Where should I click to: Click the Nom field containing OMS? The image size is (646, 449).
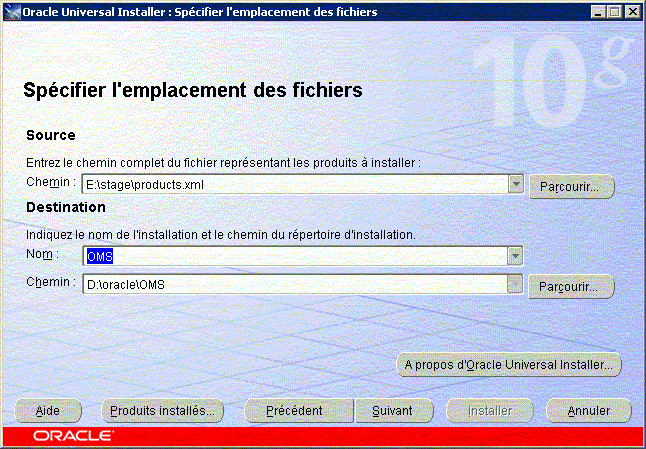pyautogui.click(x=295, y=256)
